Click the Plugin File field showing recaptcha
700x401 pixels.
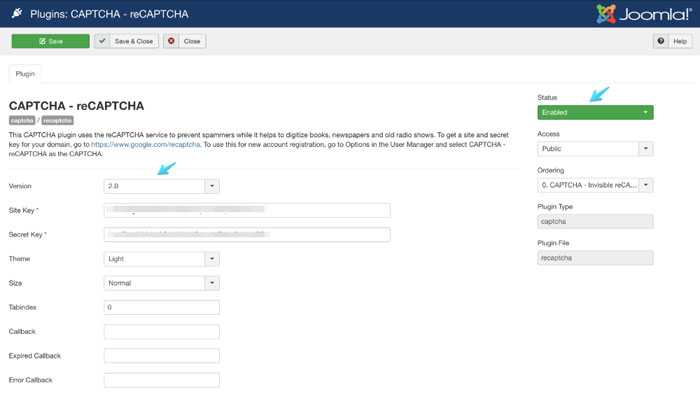(x=595, y=258)
